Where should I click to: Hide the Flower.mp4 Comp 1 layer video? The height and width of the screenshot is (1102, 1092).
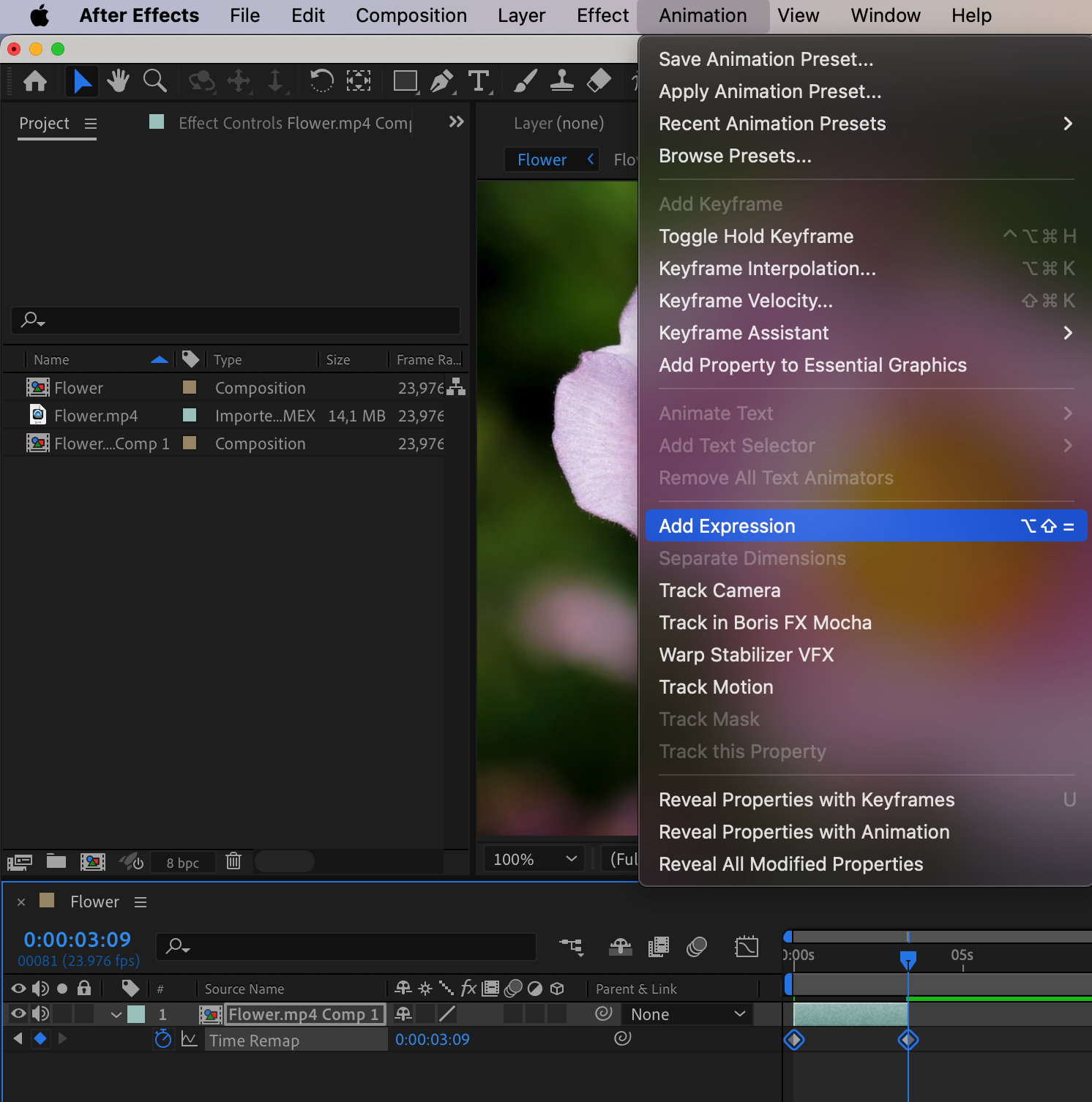tap(18, 1013)
